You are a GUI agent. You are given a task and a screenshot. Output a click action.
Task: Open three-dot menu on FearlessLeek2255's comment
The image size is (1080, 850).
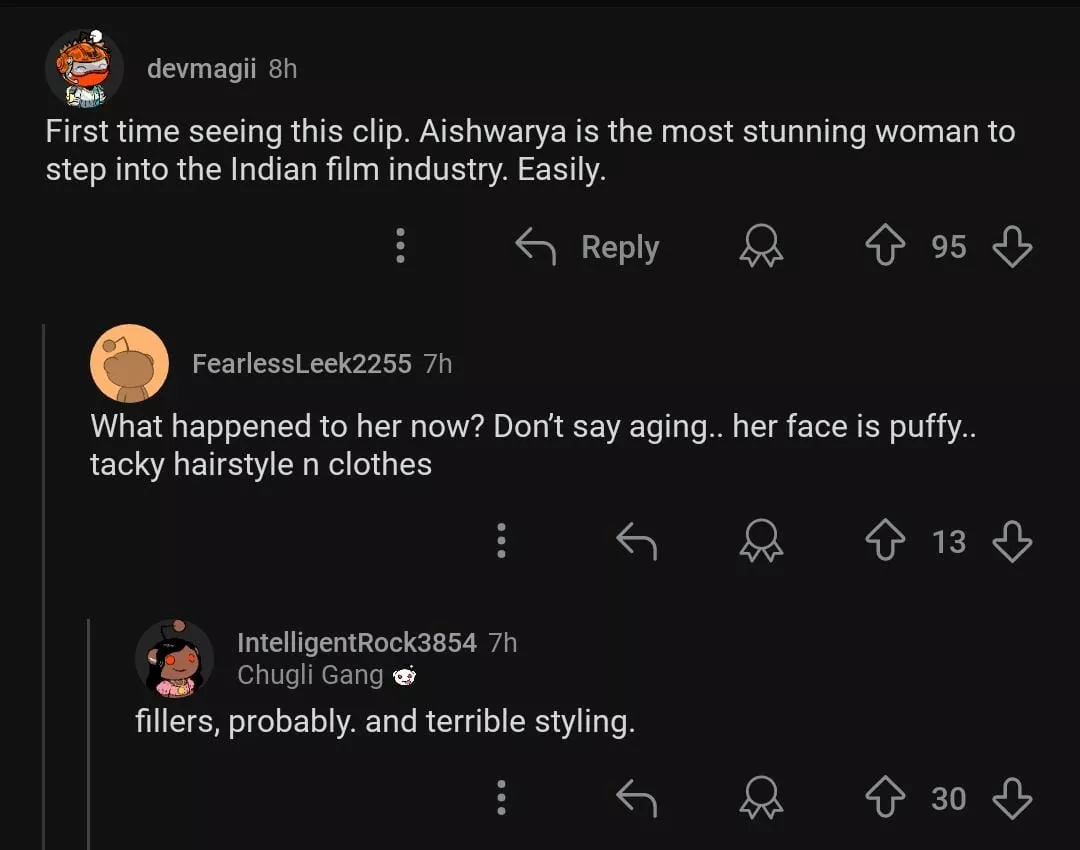click(502, 541)
